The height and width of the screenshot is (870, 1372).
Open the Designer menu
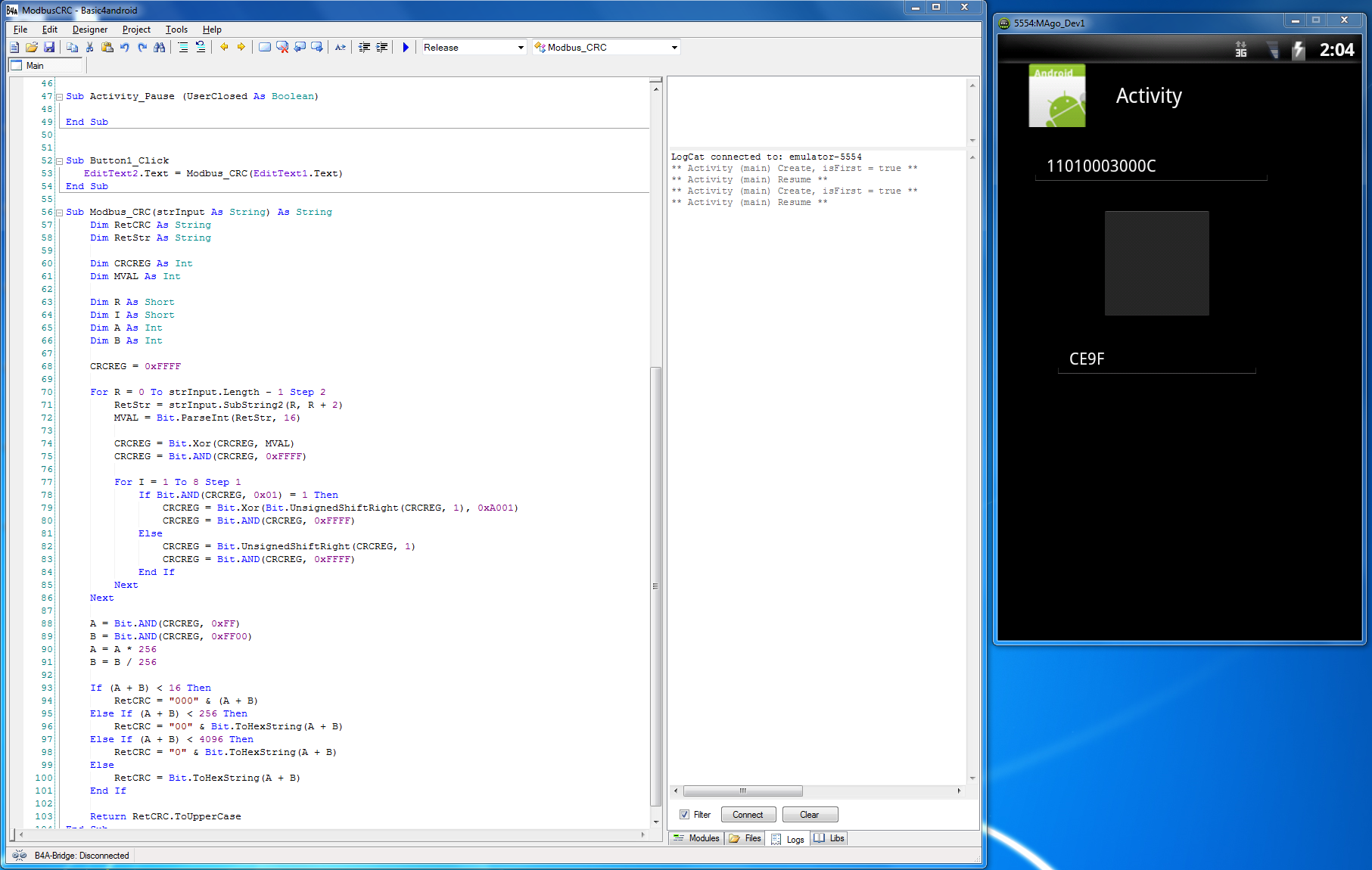pos(90,30)
